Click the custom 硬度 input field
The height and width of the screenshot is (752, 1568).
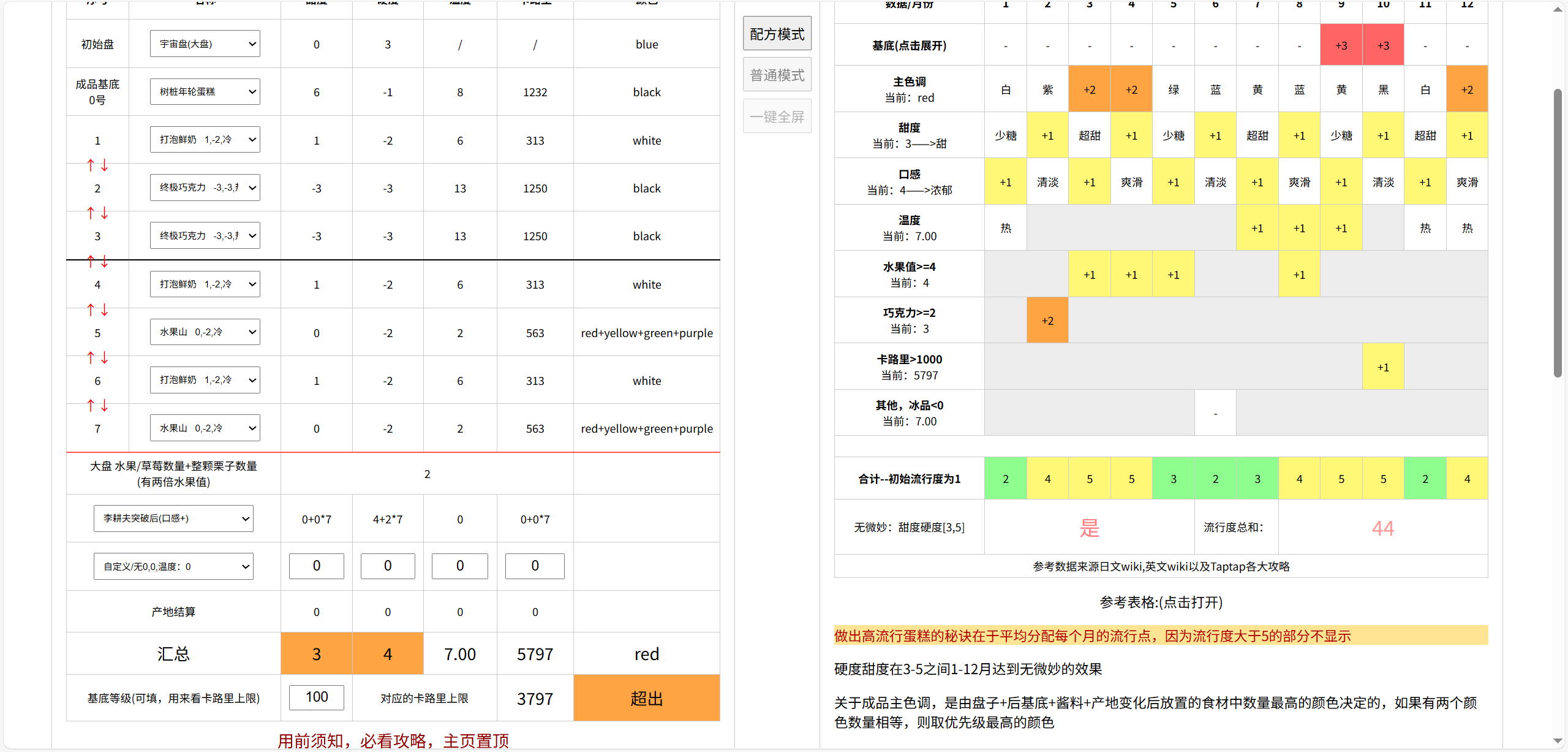(x=388, y=566)
